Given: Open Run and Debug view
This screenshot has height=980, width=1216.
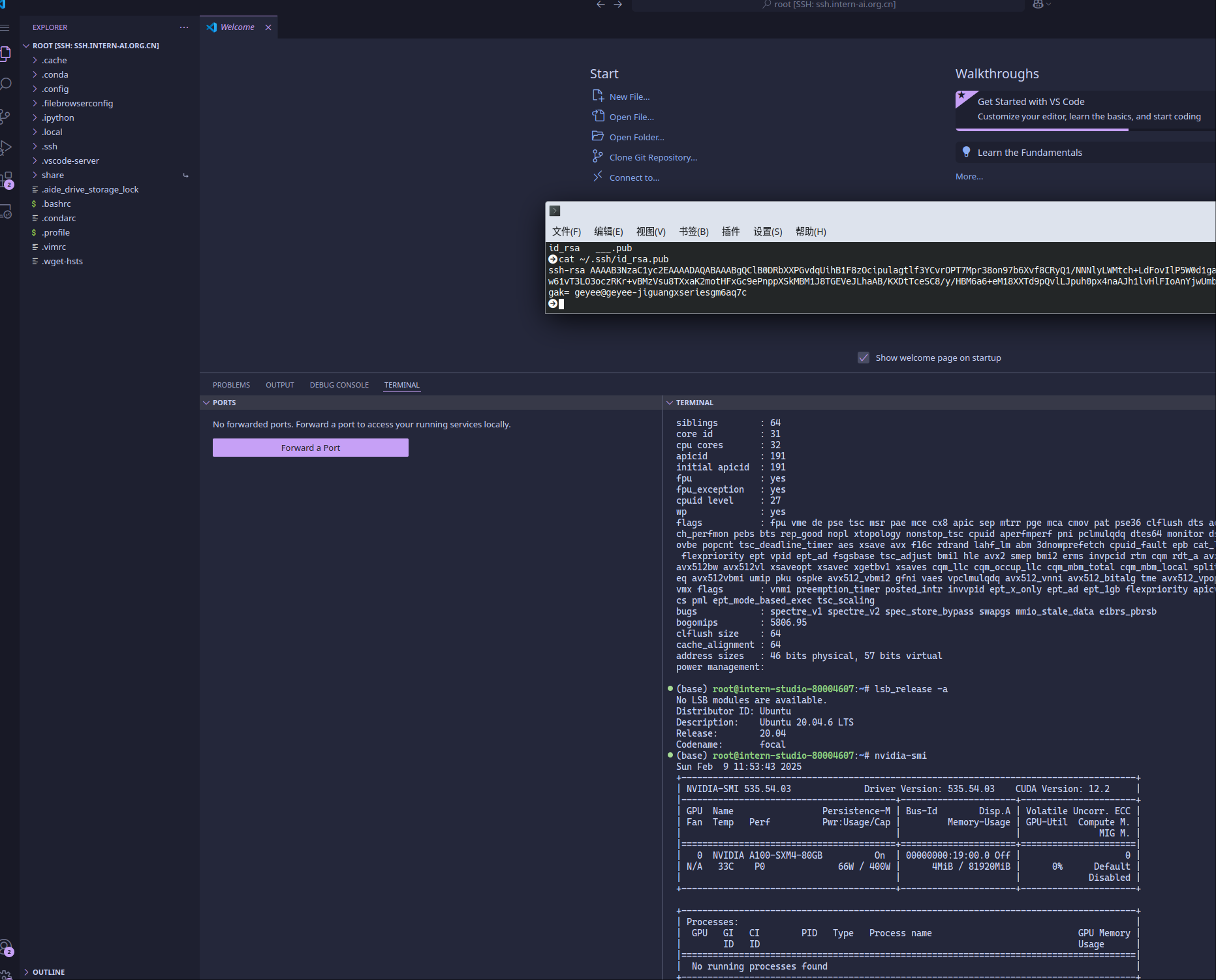Looking at the screenshot, I should [x=5, y=147].
